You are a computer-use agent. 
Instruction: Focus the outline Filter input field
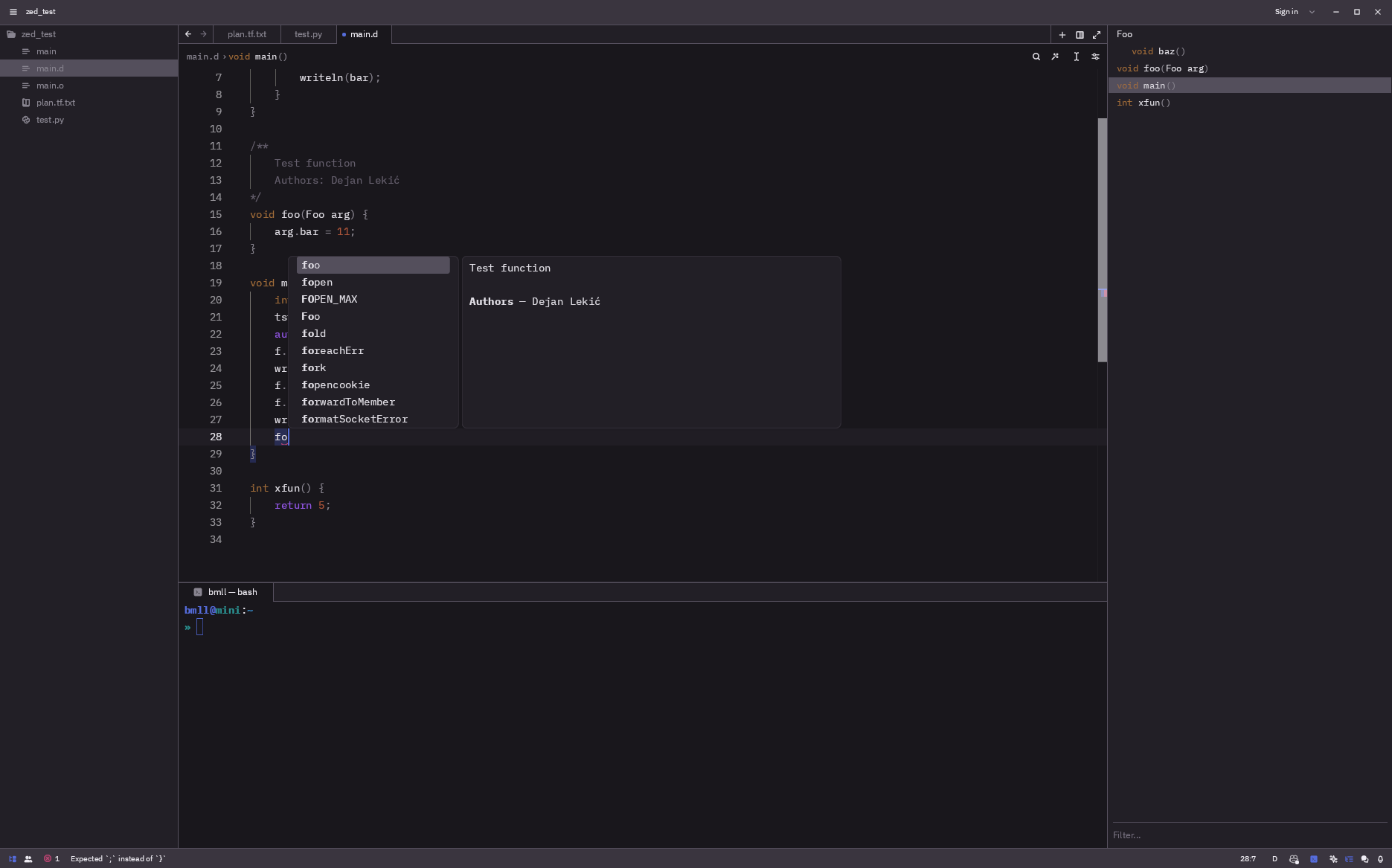[x=1250, y=835]
